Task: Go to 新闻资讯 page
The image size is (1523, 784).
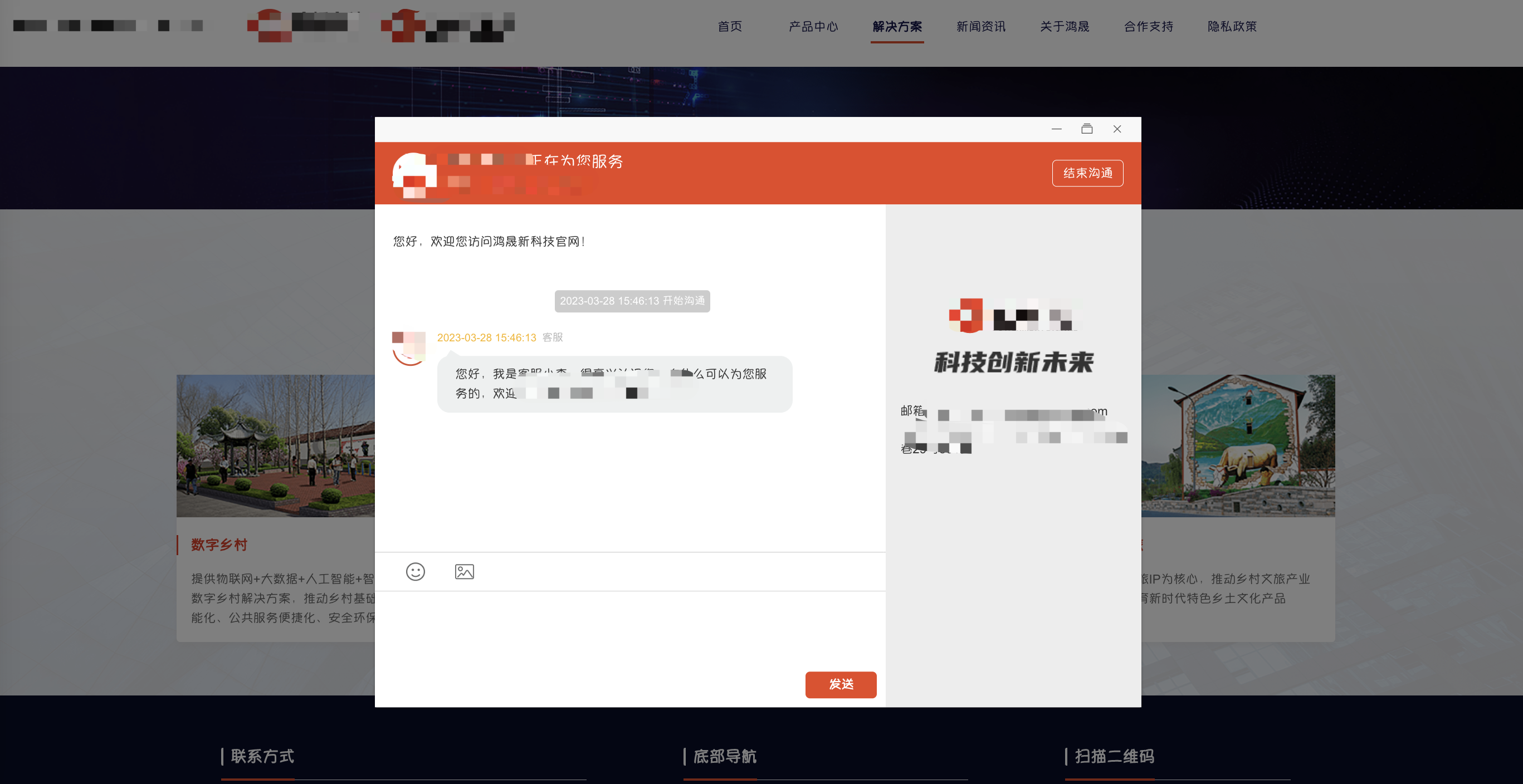Action: pyautogui.click(x=981, y=27)
